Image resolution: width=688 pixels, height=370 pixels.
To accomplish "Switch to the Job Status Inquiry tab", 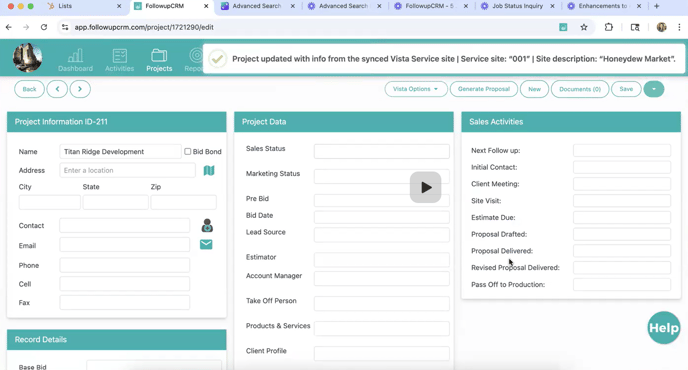I will (x=518, y=6).
